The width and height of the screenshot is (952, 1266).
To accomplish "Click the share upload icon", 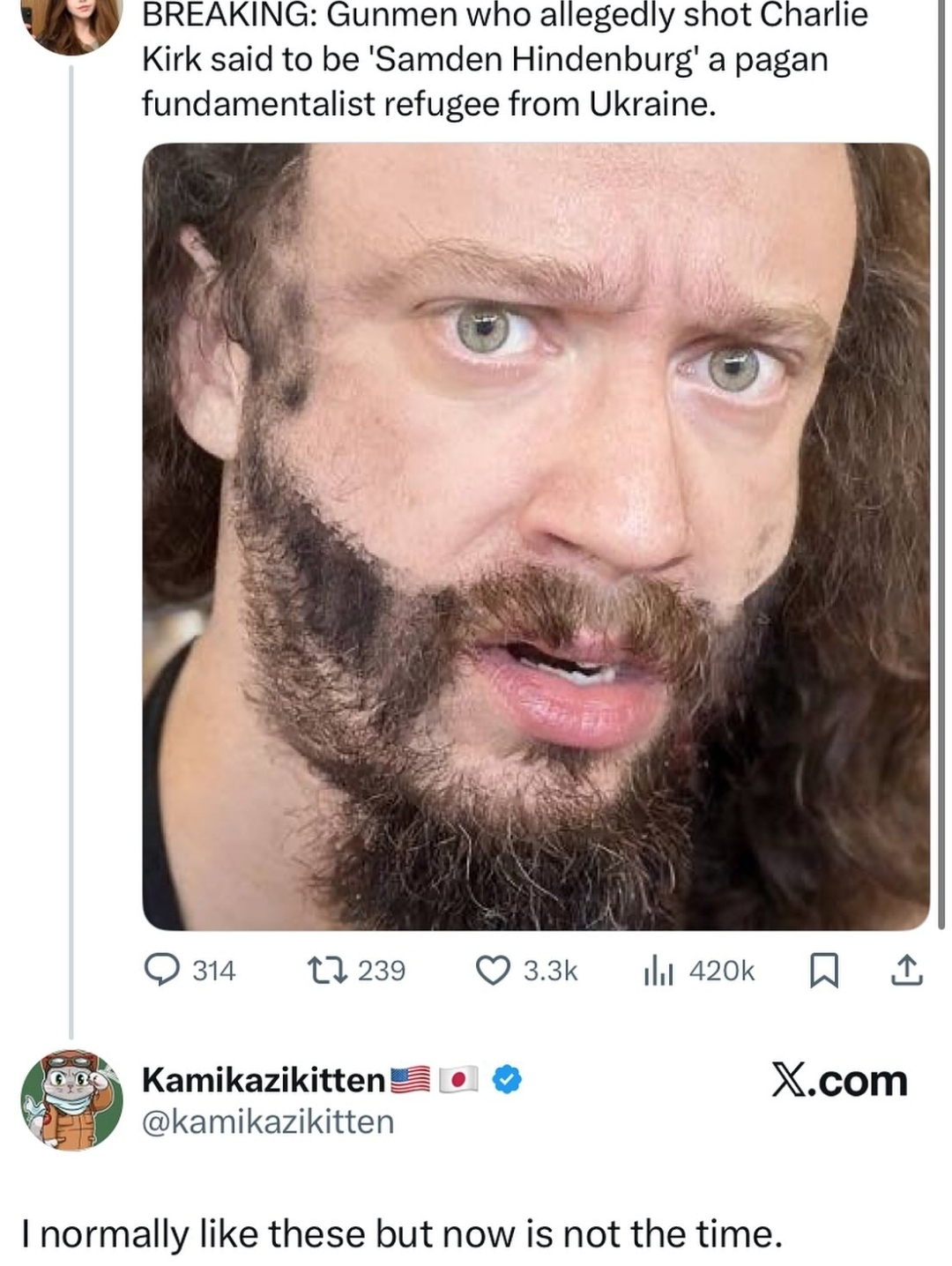I will click(x=906, y=970).
